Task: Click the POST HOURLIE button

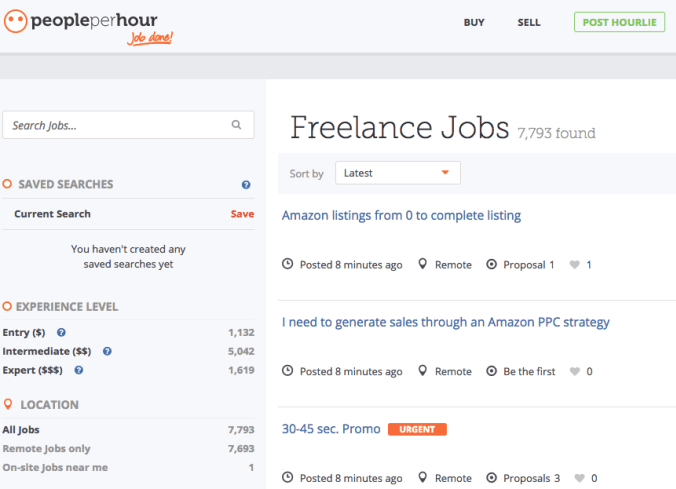Action: (x=619, y=22)
